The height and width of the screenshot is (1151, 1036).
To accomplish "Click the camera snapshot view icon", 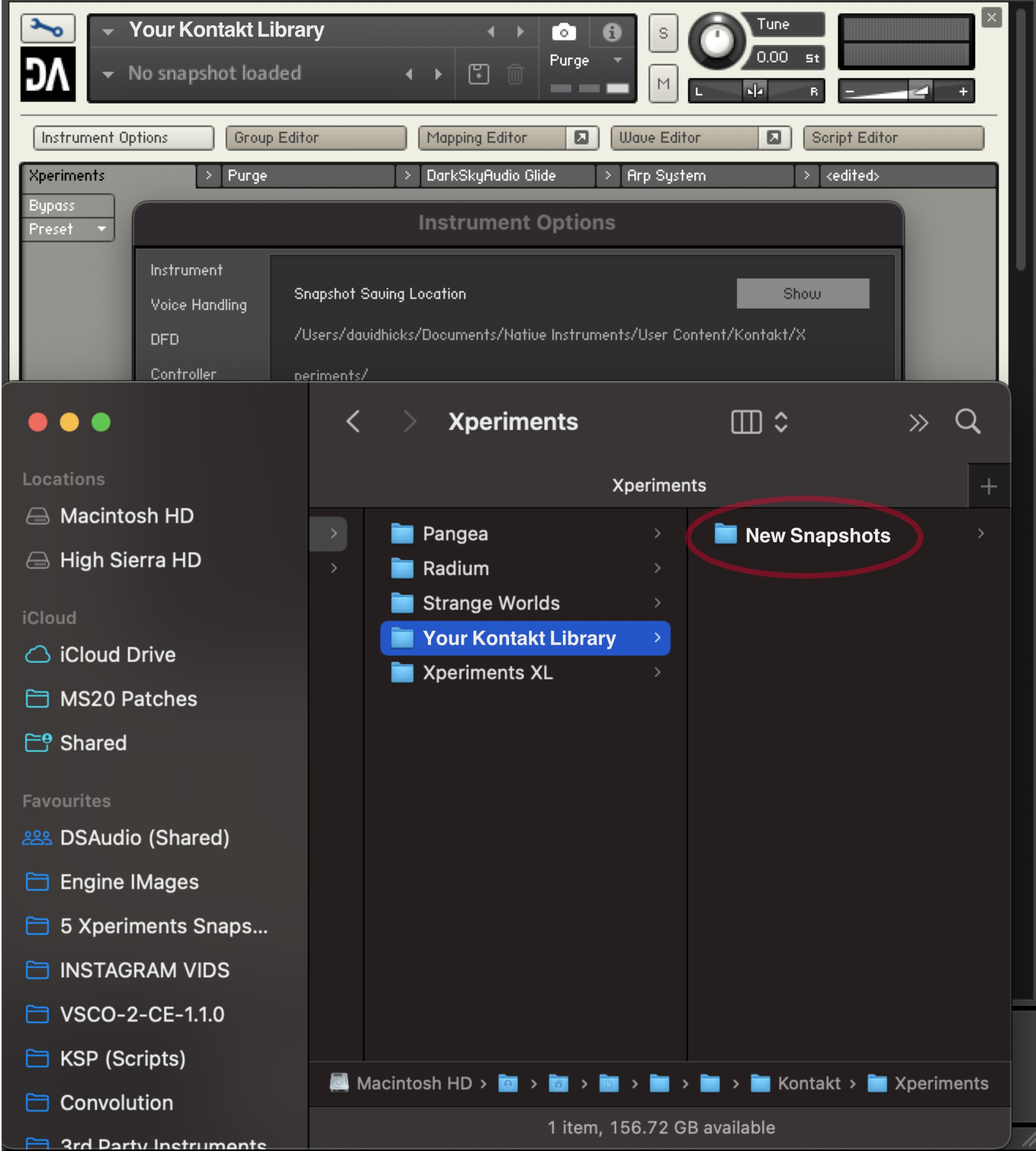I will point(563,32).
